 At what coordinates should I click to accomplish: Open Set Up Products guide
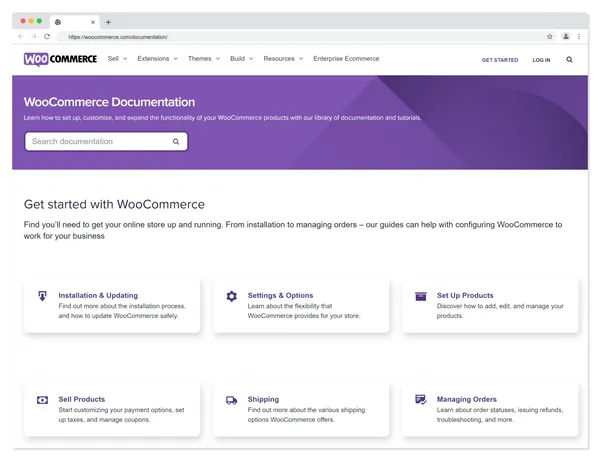pyautogui.click(x=465, y=295)
